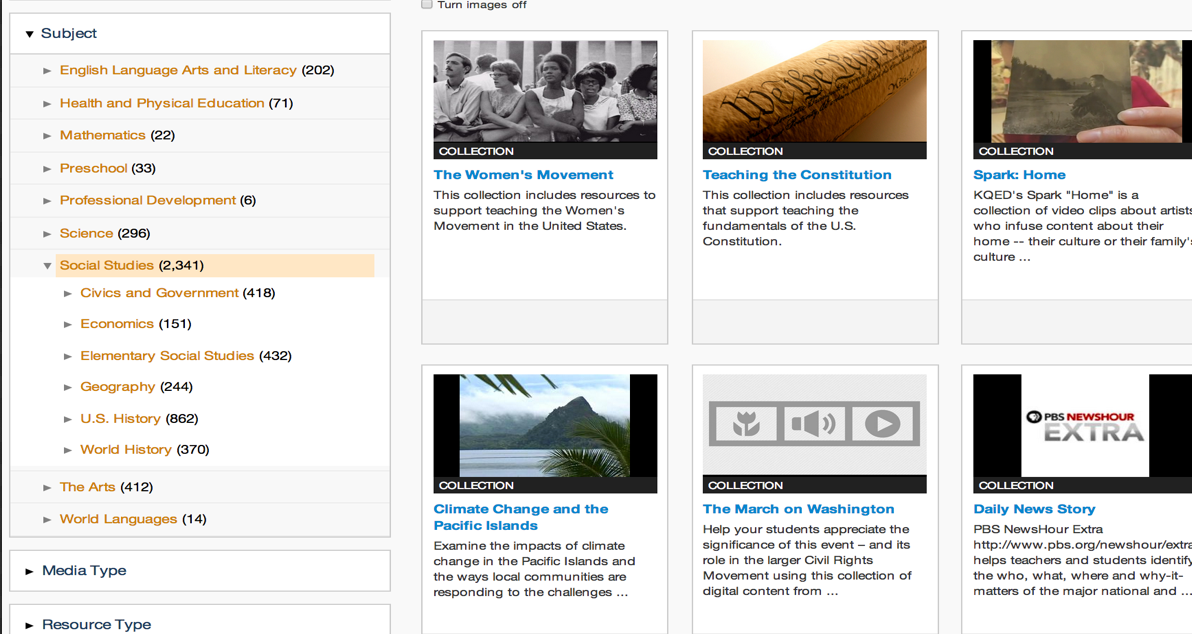This screenshot has width=1192, height=634.
Task: Click the speaker audio icon in the placeholder tile
Action: tap(814, 424)
